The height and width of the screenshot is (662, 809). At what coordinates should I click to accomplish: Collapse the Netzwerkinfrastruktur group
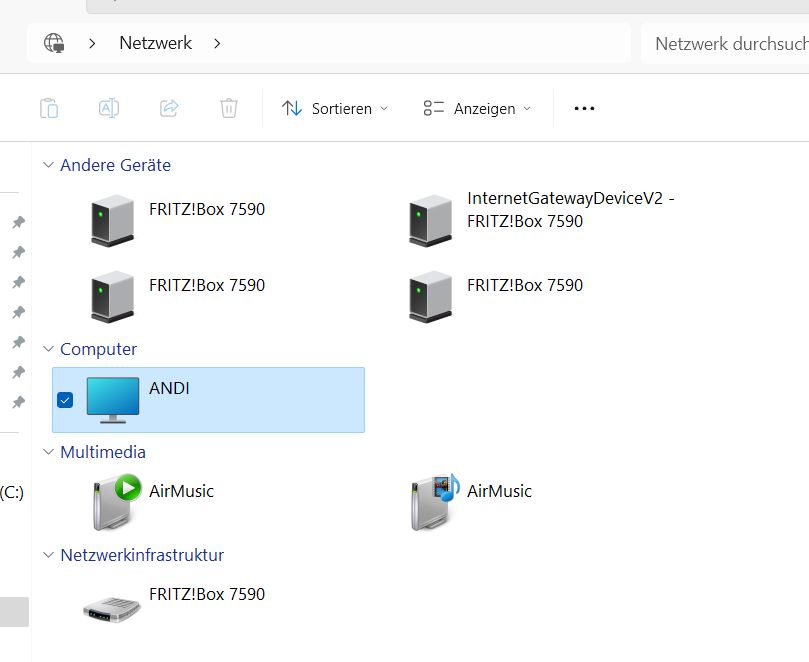click(x=48, y=555)
